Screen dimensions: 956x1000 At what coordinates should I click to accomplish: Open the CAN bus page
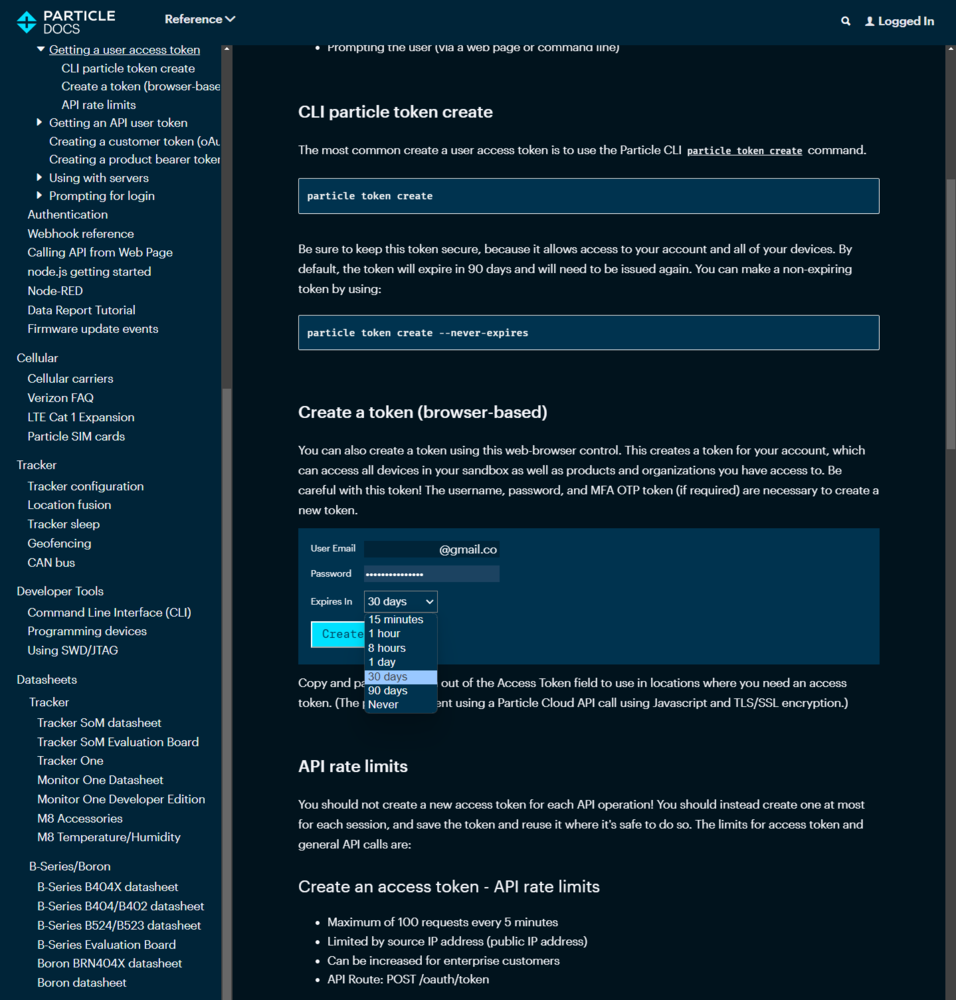pyautogui.click(x=51, y=562)
